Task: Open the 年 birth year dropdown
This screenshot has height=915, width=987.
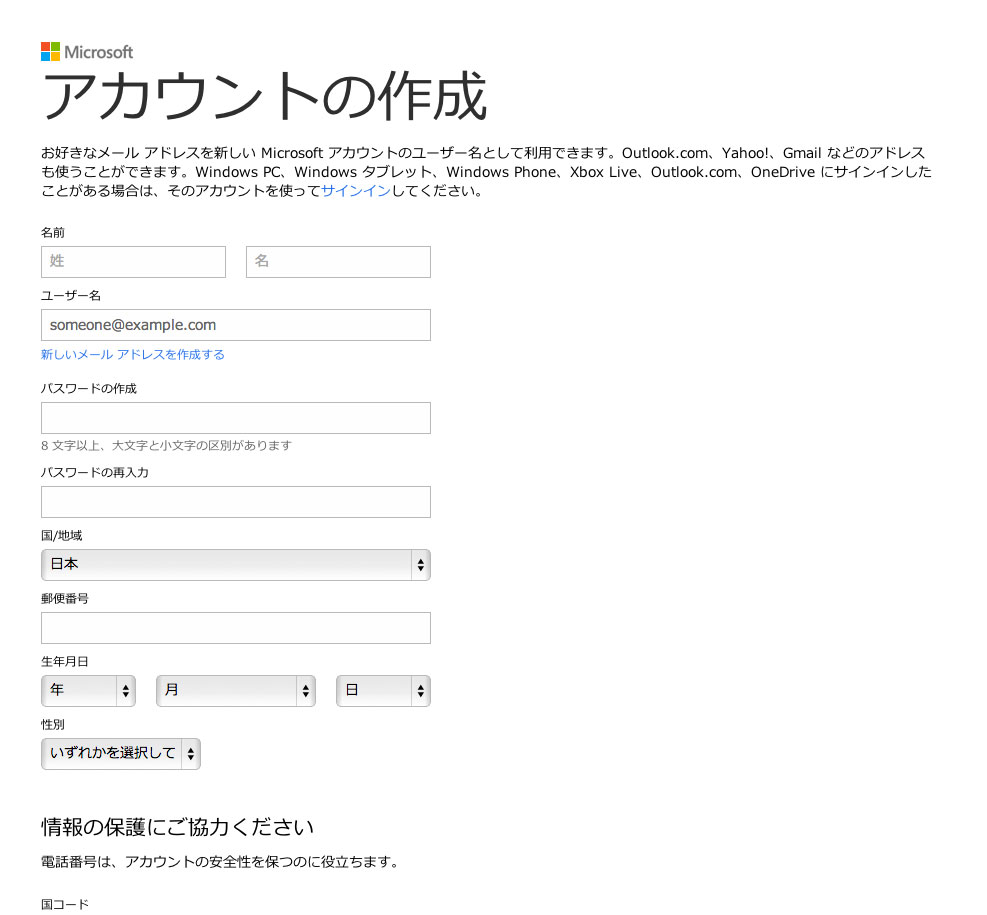Action: (x=89, y=690)
